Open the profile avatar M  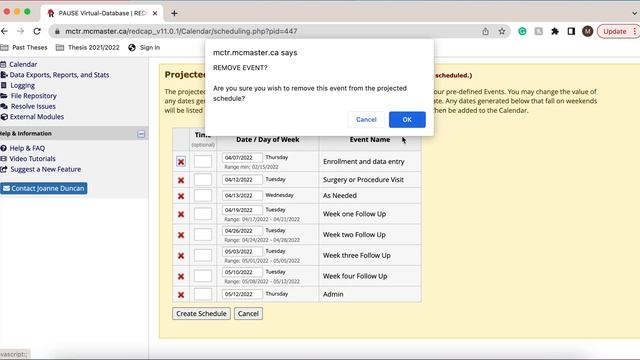pos(587,31)
